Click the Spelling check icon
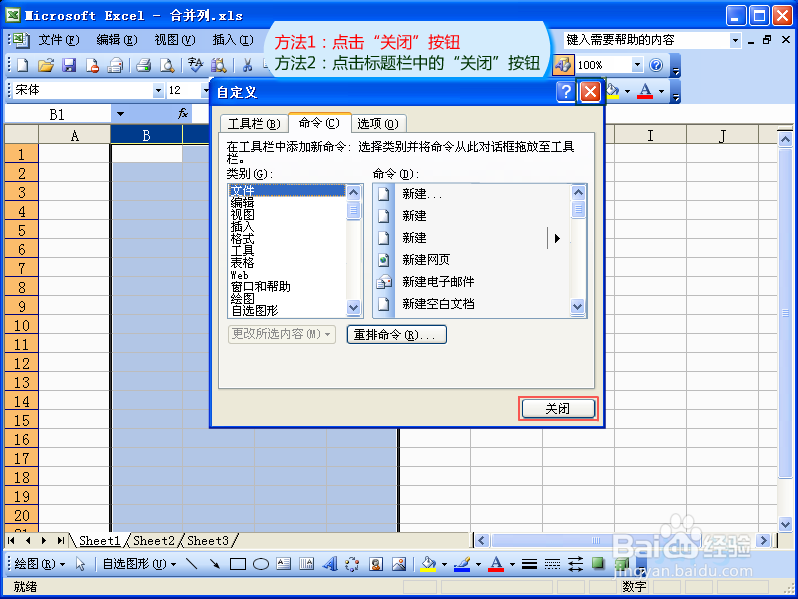The width and height of the screenshot is (798, 599). point(195,65)
